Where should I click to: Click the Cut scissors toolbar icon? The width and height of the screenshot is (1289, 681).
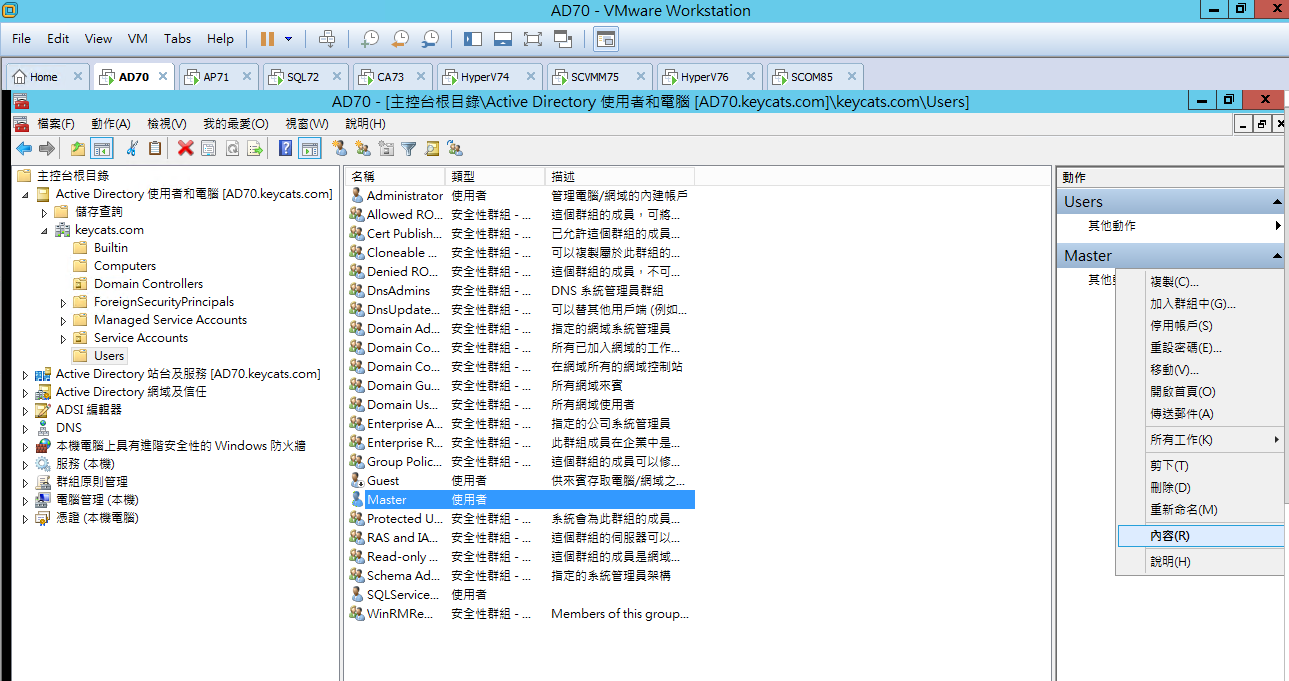pyautogui.click(x=132, y=148)
